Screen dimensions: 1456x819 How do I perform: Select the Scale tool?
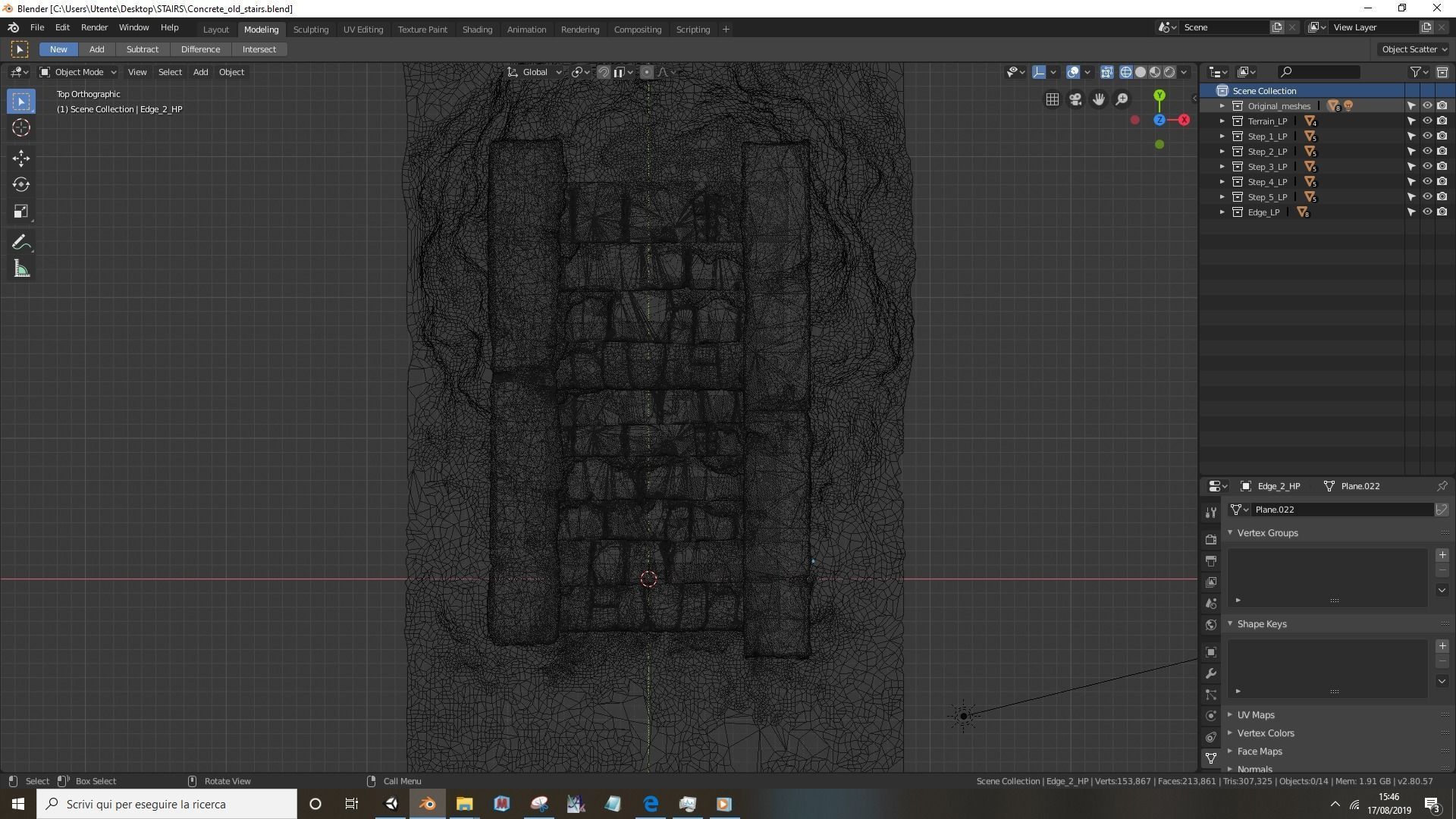tap(21, 212)
